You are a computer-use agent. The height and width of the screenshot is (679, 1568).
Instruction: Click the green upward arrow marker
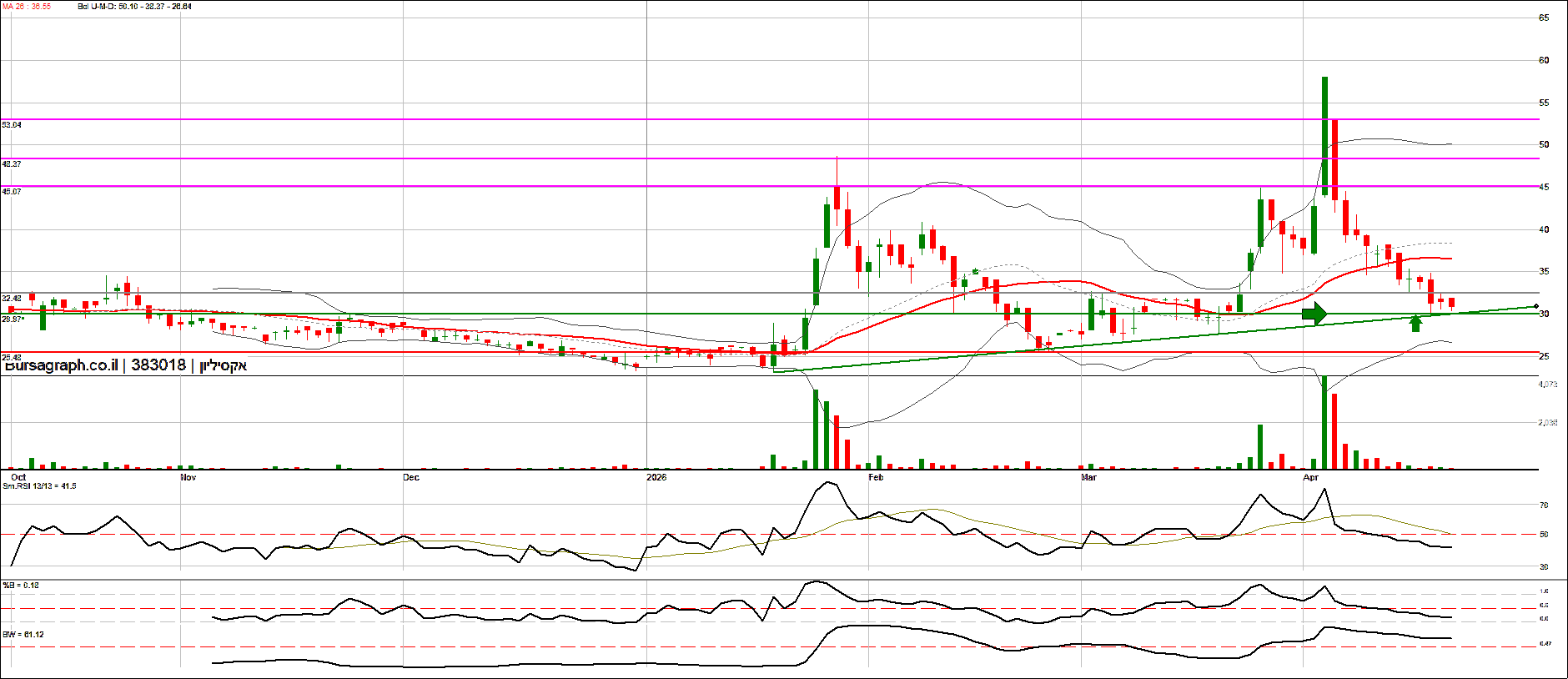coord(1415,323)
